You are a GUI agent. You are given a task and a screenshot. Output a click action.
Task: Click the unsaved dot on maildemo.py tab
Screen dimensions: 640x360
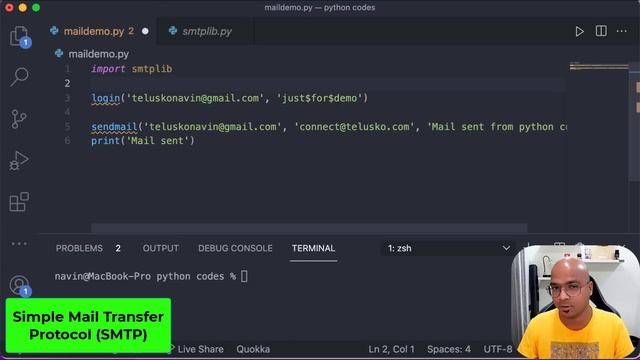pos(145,31)
